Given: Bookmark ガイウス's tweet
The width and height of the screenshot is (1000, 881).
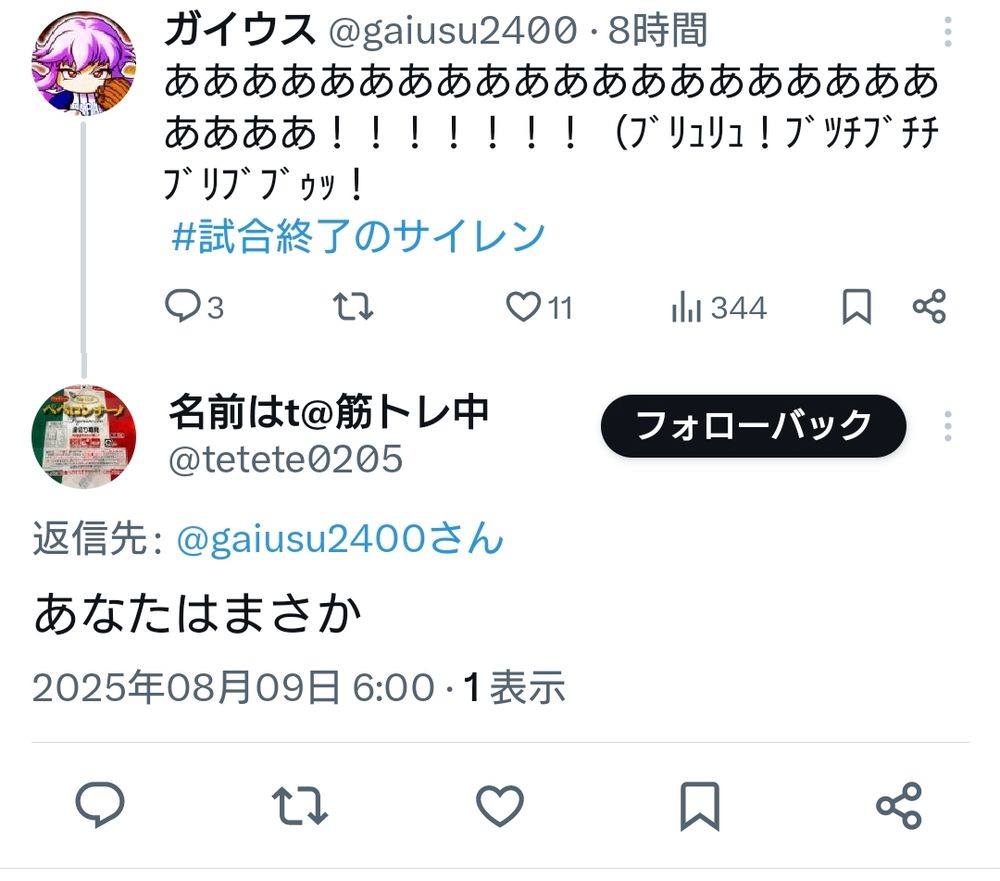Looking at the screenshot, I should point(857,307).
